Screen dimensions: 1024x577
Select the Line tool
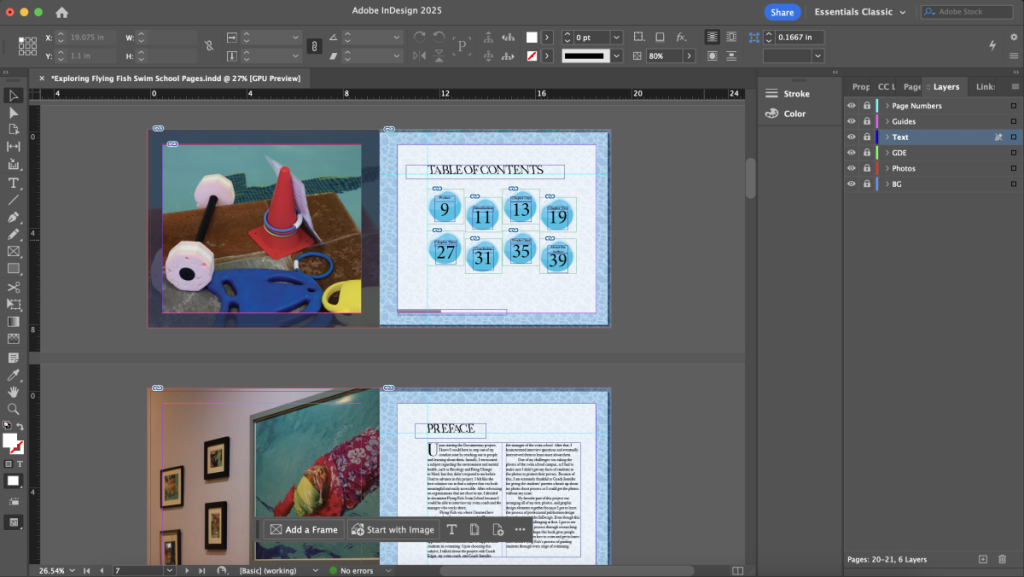[x=13, y=200]
